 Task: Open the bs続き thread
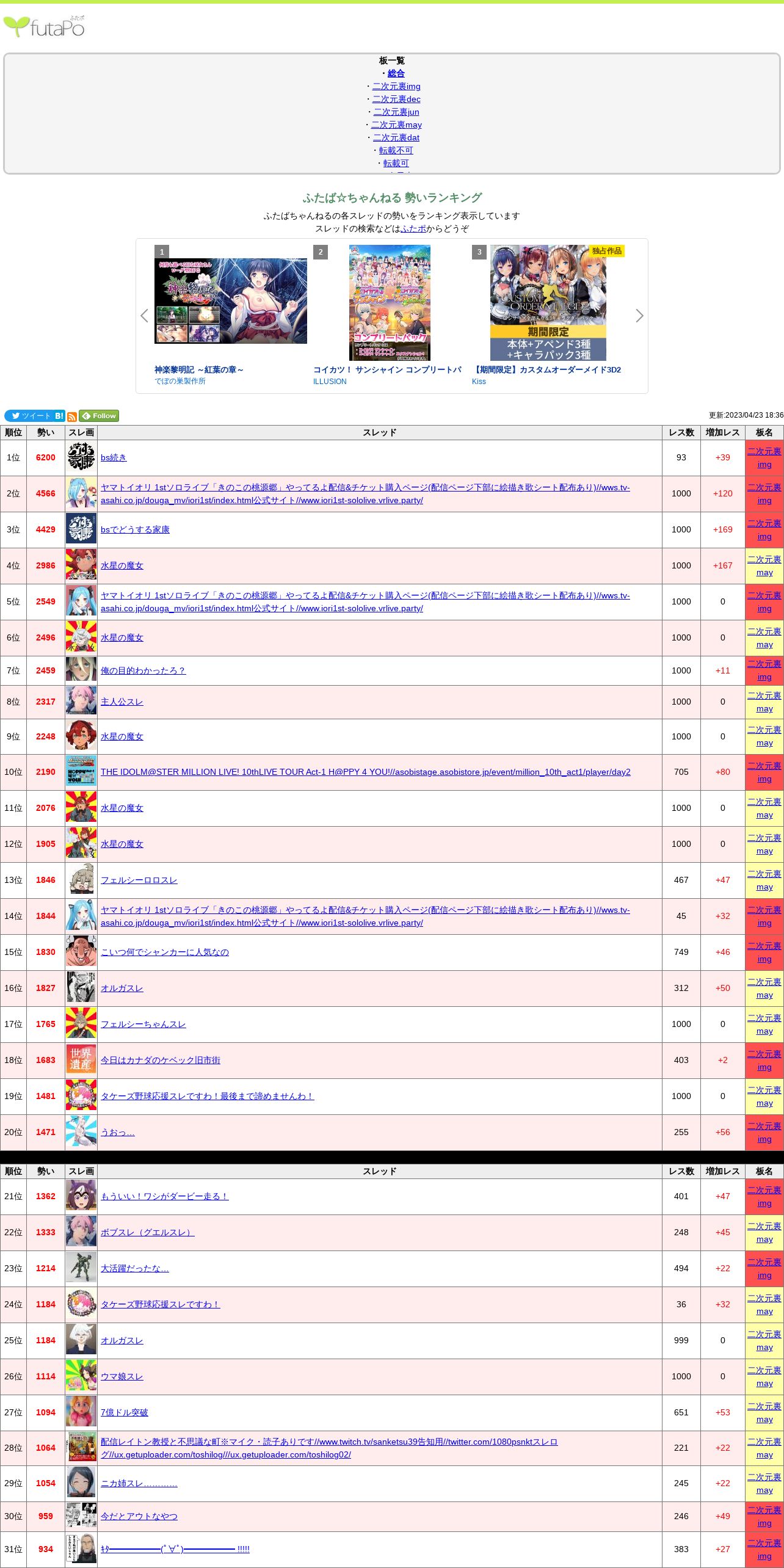(114, 457)
